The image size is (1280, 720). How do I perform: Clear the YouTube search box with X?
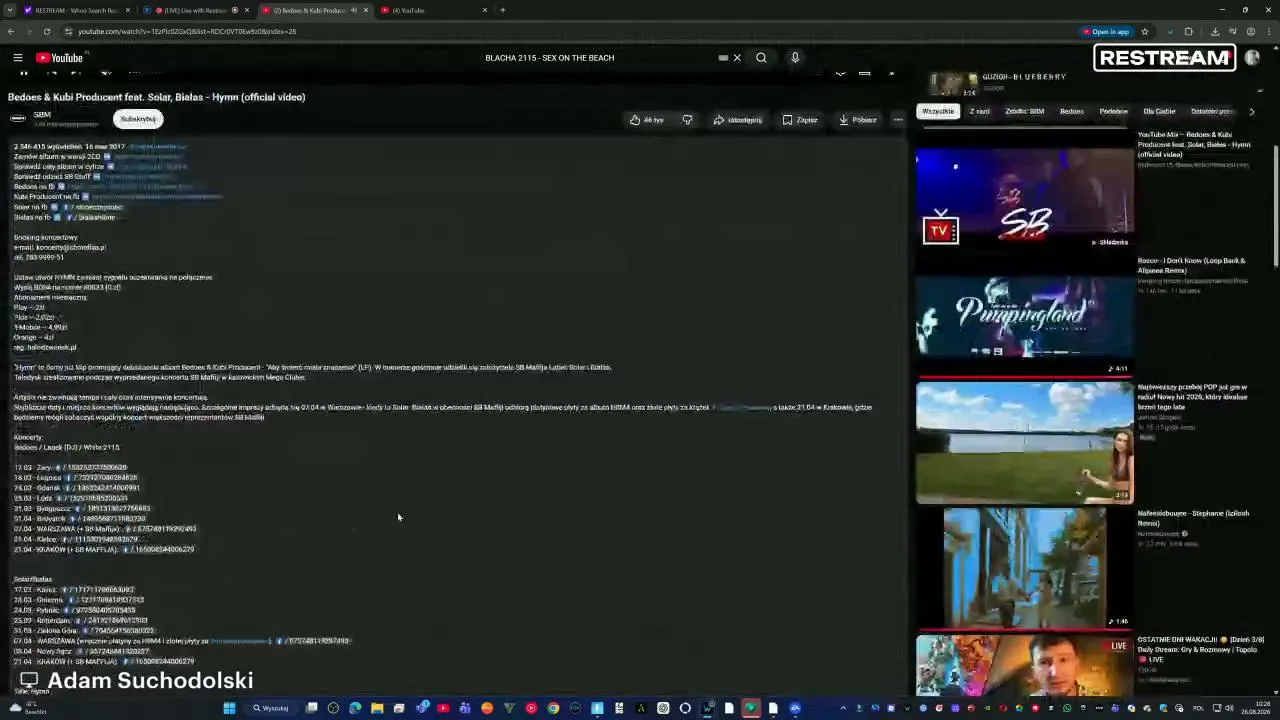(737, 58)
